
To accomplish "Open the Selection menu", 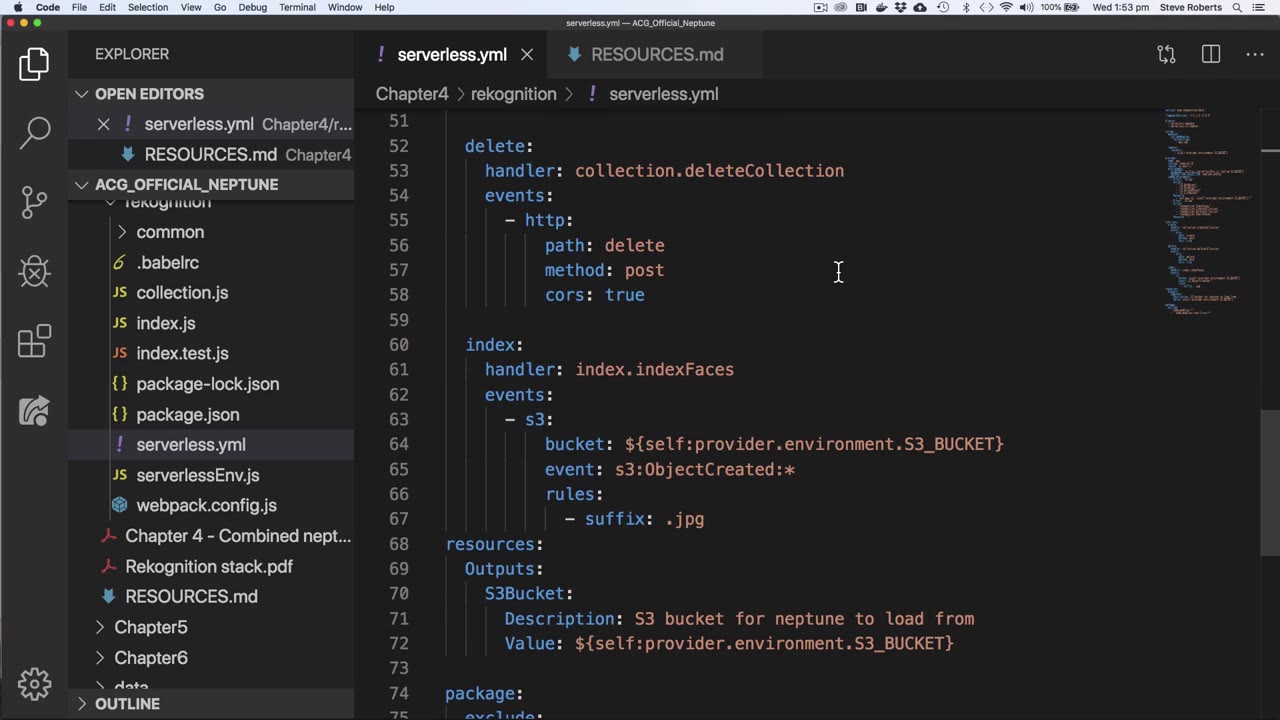I will click(147, 7).
